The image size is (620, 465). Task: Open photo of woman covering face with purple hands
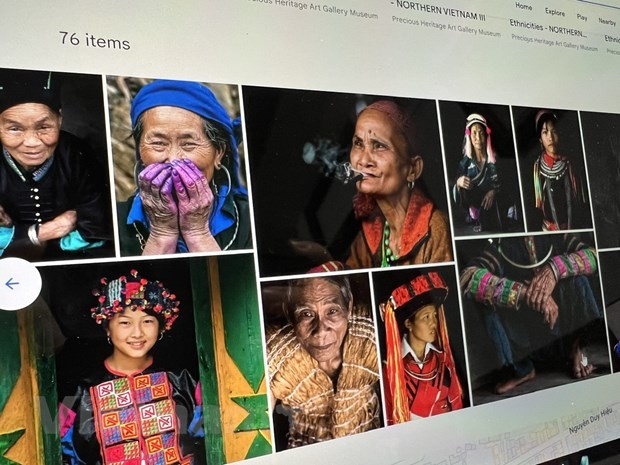pos(180,166)
